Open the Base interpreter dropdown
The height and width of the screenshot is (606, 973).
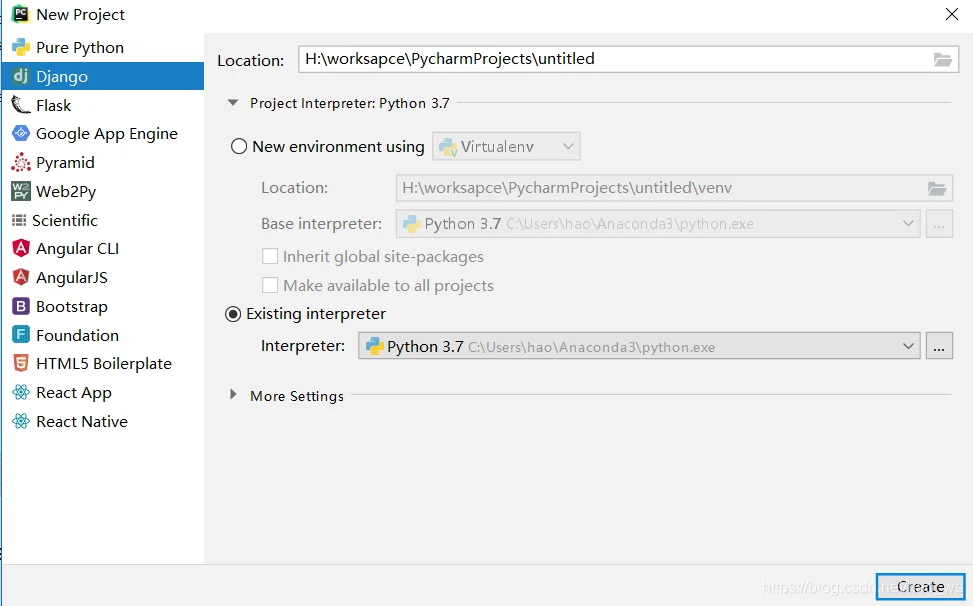click(658, 224)
